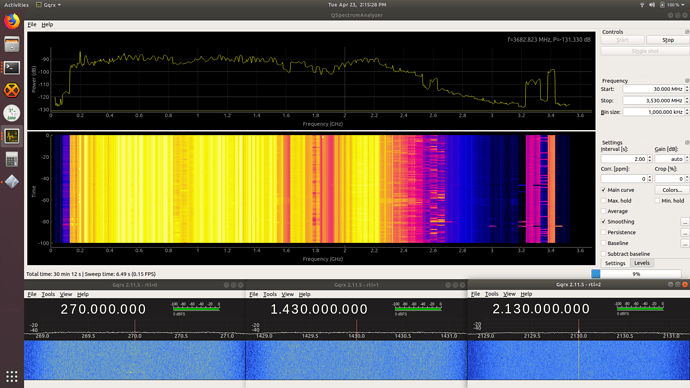Screen dimensions: 690x388
Task: Toggle the Main curve checkbox
Action: point(604,190)
